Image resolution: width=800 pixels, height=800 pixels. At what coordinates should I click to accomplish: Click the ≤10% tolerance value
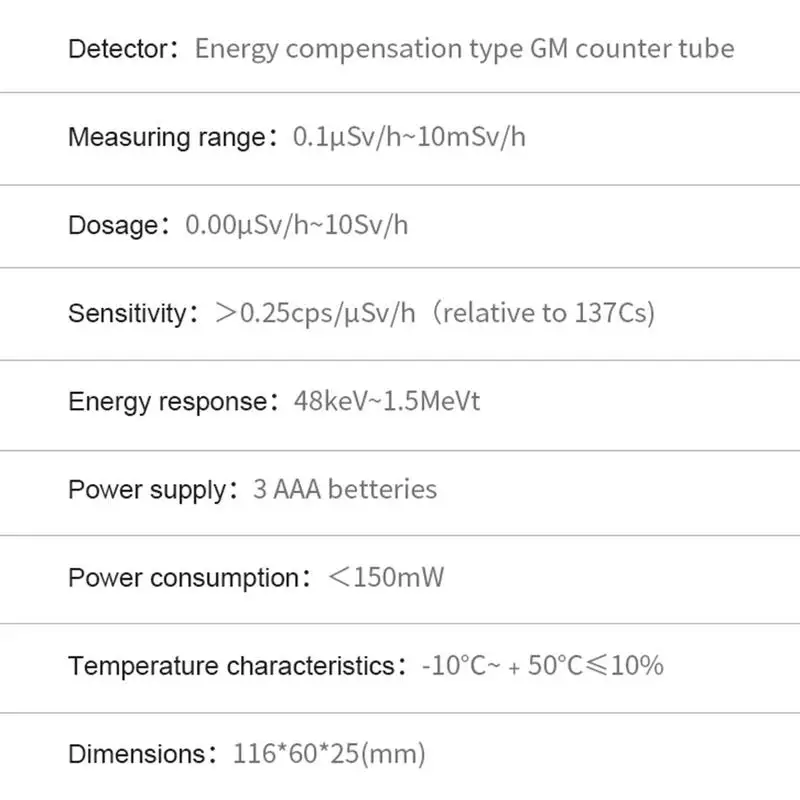click(624, 666)
